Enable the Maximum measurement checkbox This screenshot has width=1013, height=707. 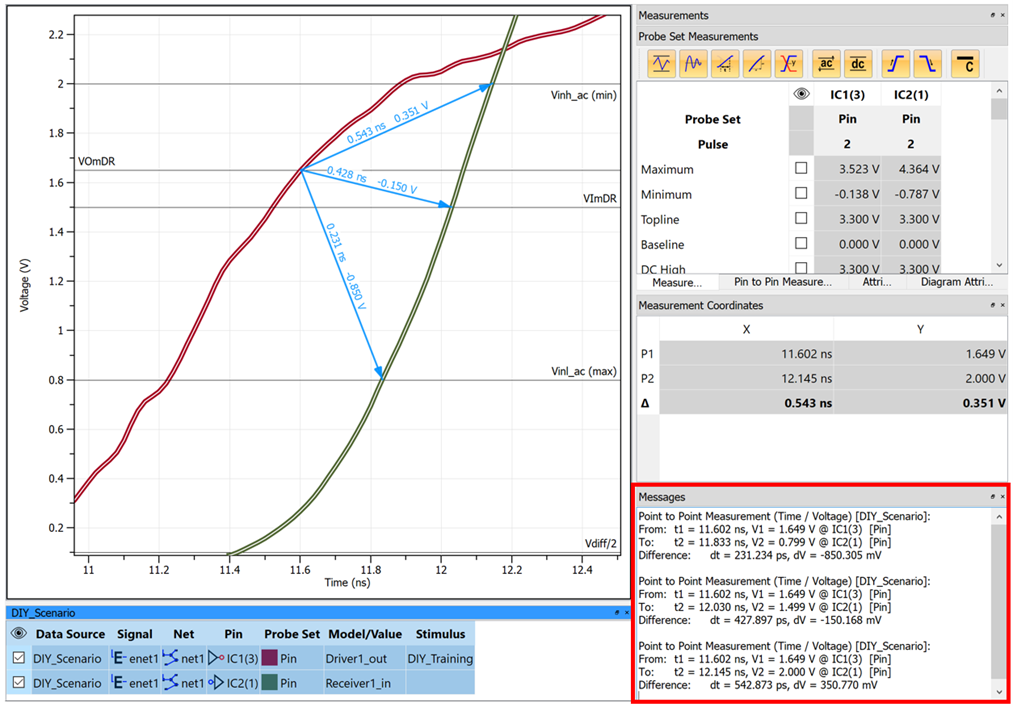point(801,168)
